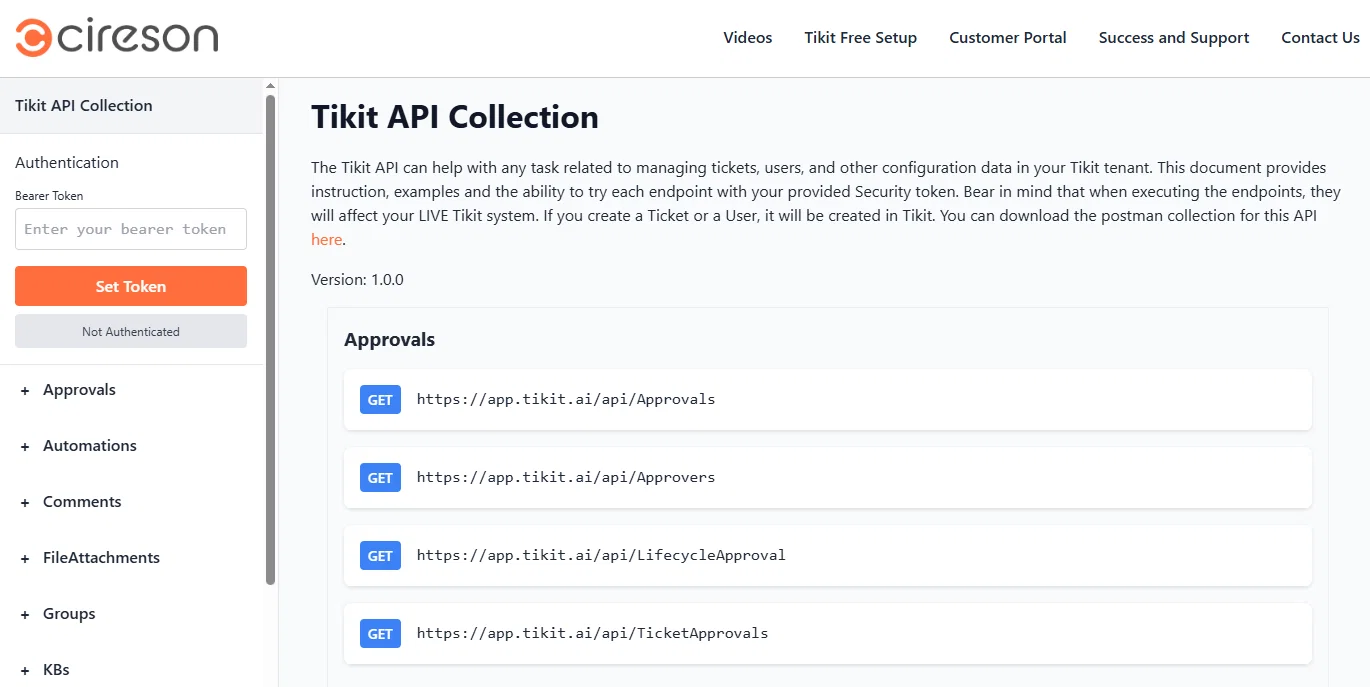The image size is (1370, 687).
Task: Expand the Groups sidebar section
Action: click(x=58, y=614)
